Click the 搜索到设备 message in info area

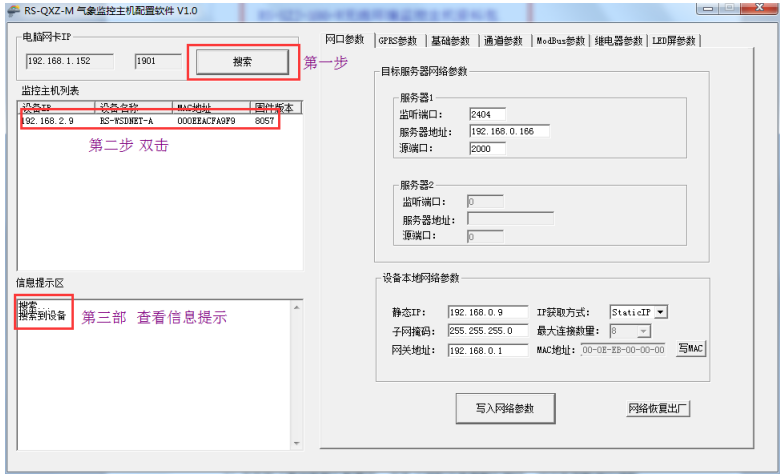(x=42, y=316)
